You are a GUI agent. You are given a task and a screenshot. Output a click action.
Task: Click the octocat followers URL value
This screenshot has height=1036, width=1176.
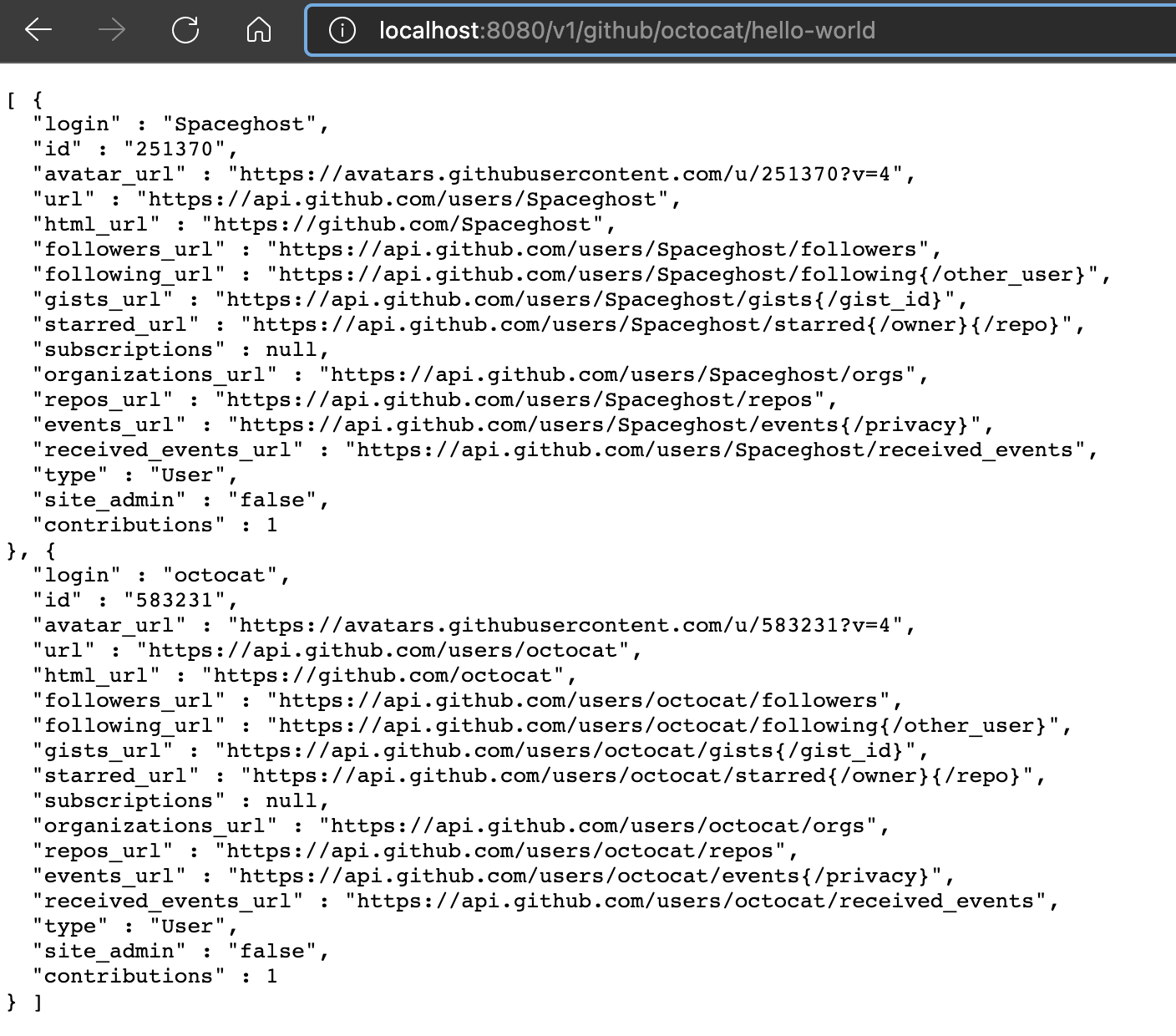point(579,701)
